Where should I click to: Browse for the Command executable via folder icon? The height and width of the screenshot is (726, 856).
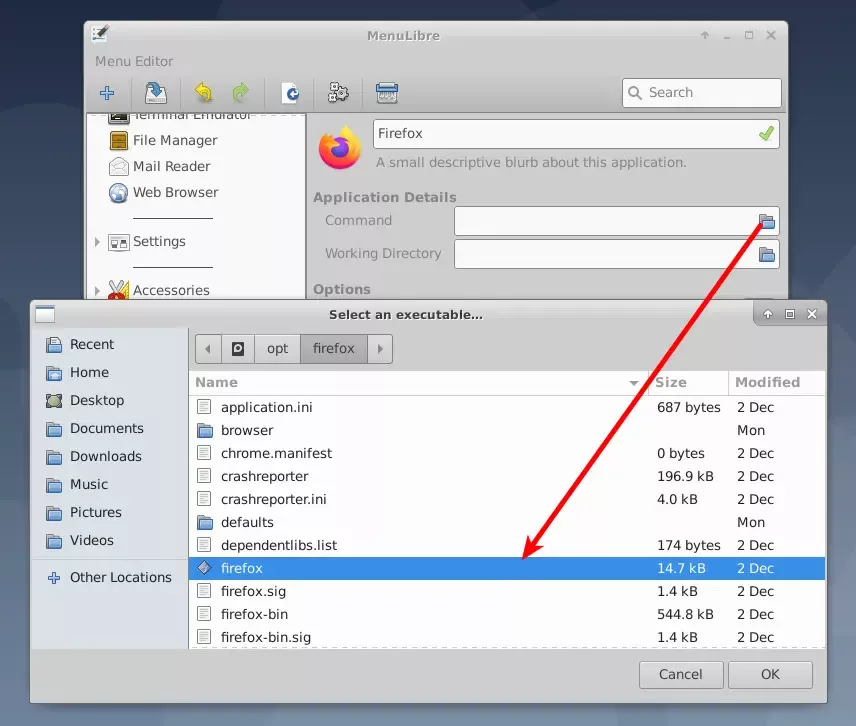tap(767, 221)
